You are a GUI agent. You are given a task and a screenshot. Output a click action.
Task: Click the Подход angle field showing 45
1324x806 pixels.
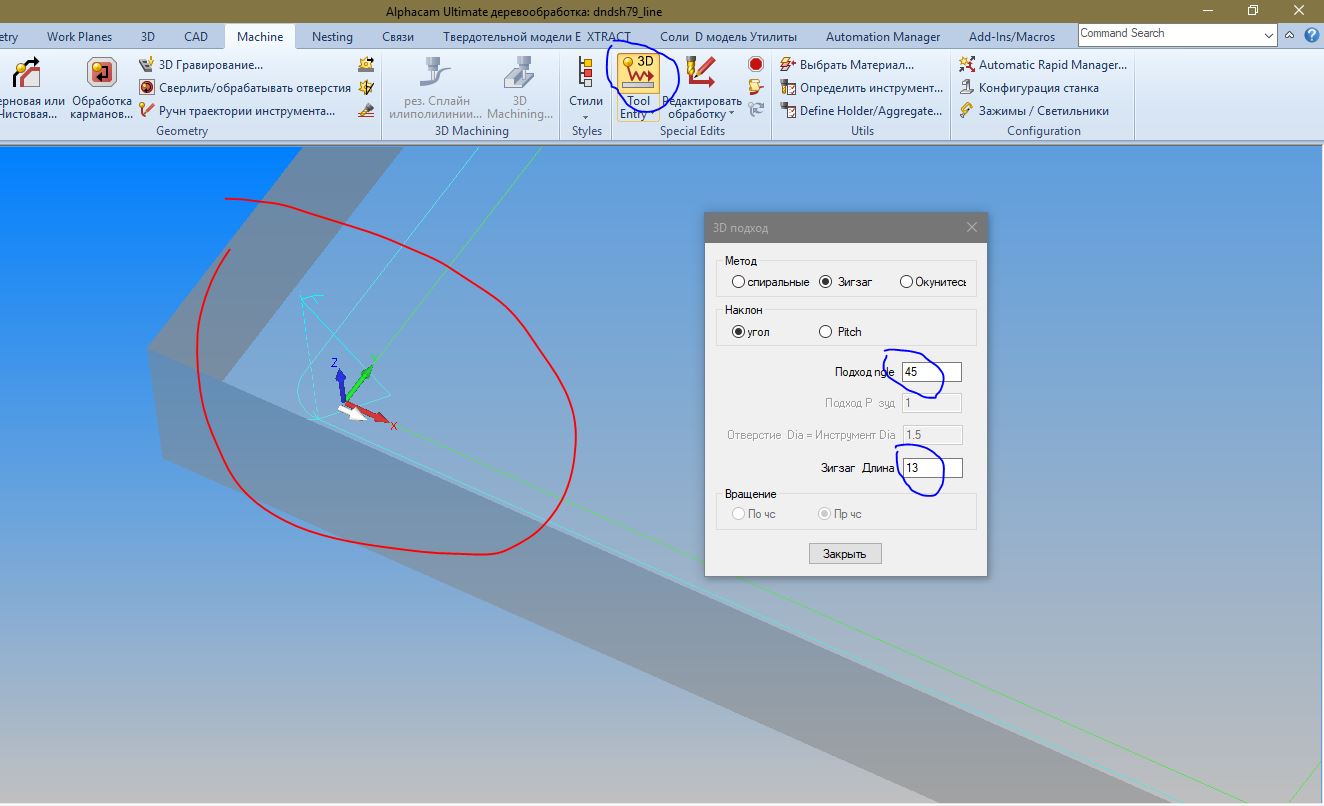point(932,372)
